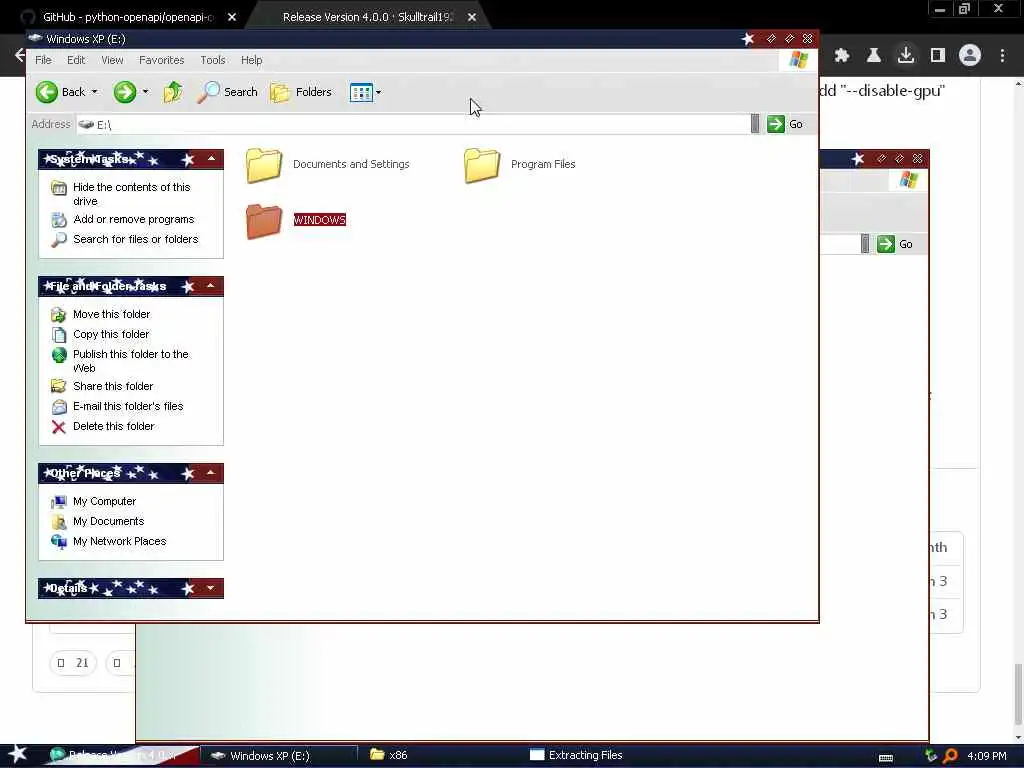Click the tray magnifier icon
The height and width of the screenshot is (768, 1024).
click(950, 756)
